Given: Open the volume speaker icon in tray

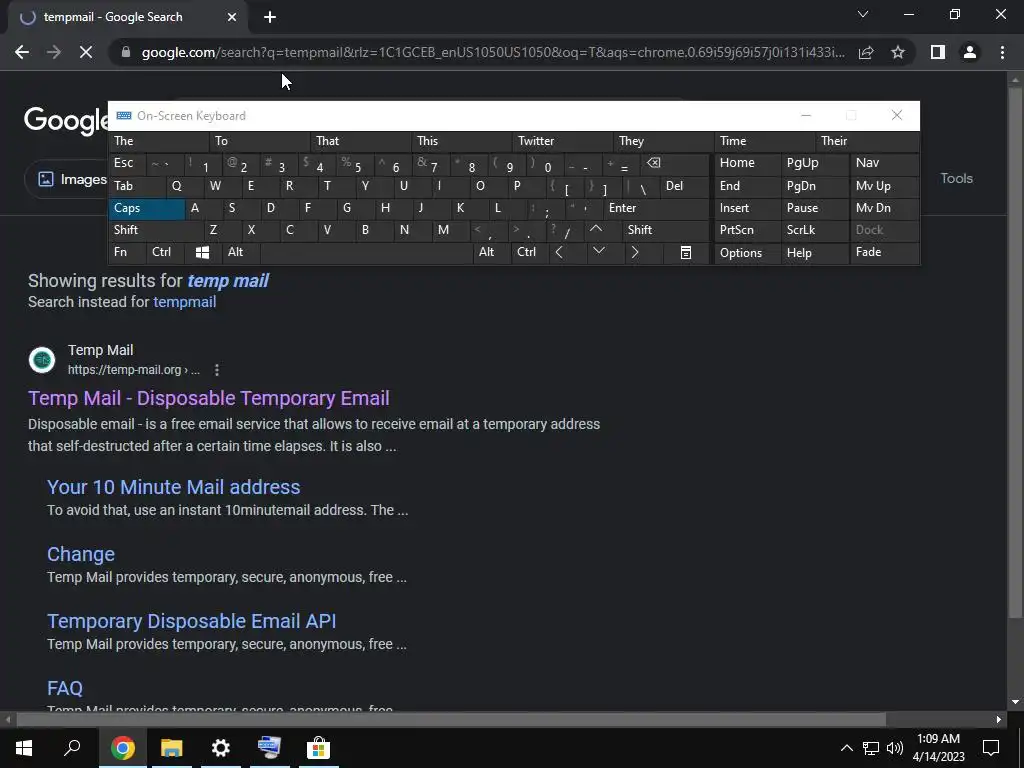Looking at the screenshot, I should (x=895, y=748).
